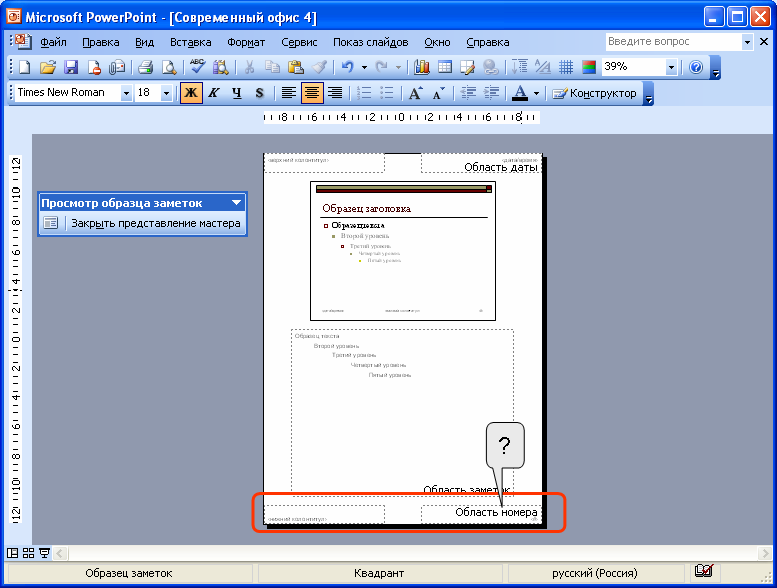Close the document with menu bar X
777x588 pixels.
point(764,42)
